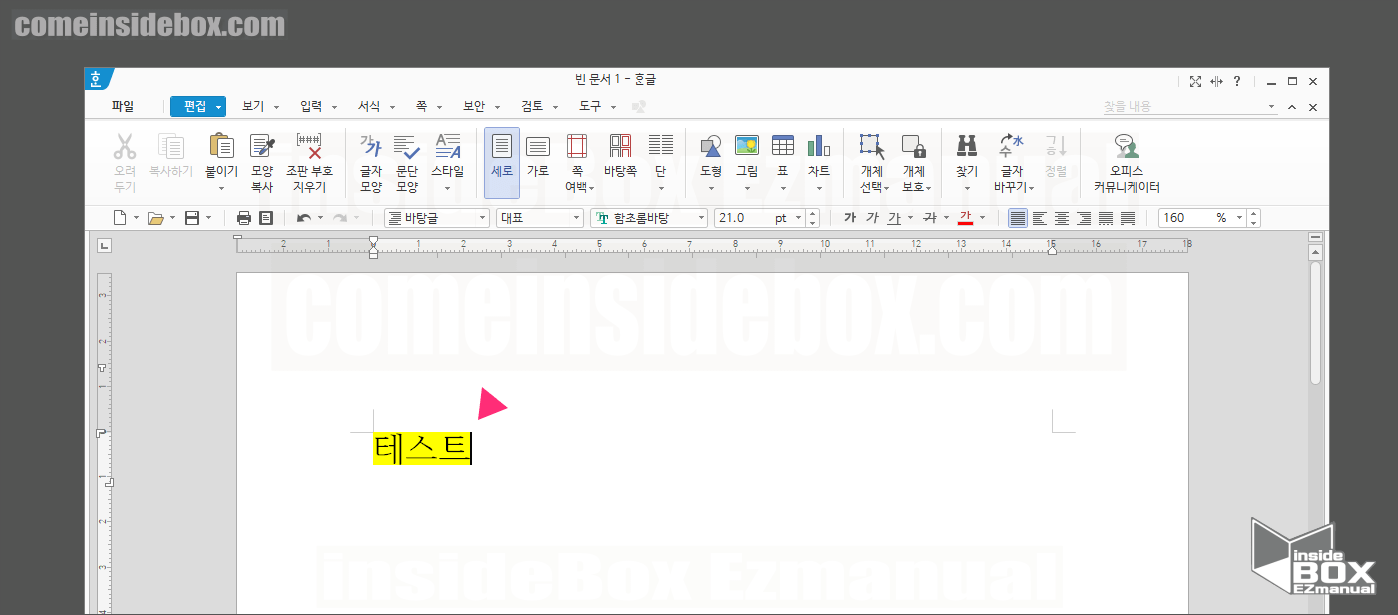Image resolution: width=1398 pixels, height=615 pixels.
Task: Open the font color dropdown arrow
Action: [982, 218]
